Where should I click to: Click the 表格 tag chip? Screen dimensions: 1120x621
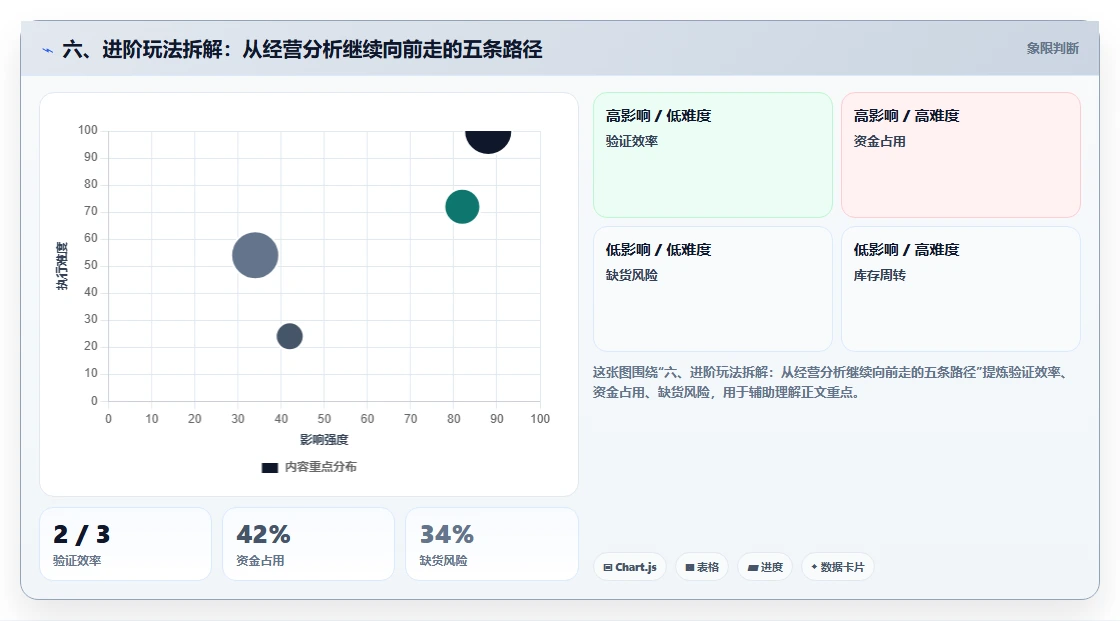click(702, 567)
